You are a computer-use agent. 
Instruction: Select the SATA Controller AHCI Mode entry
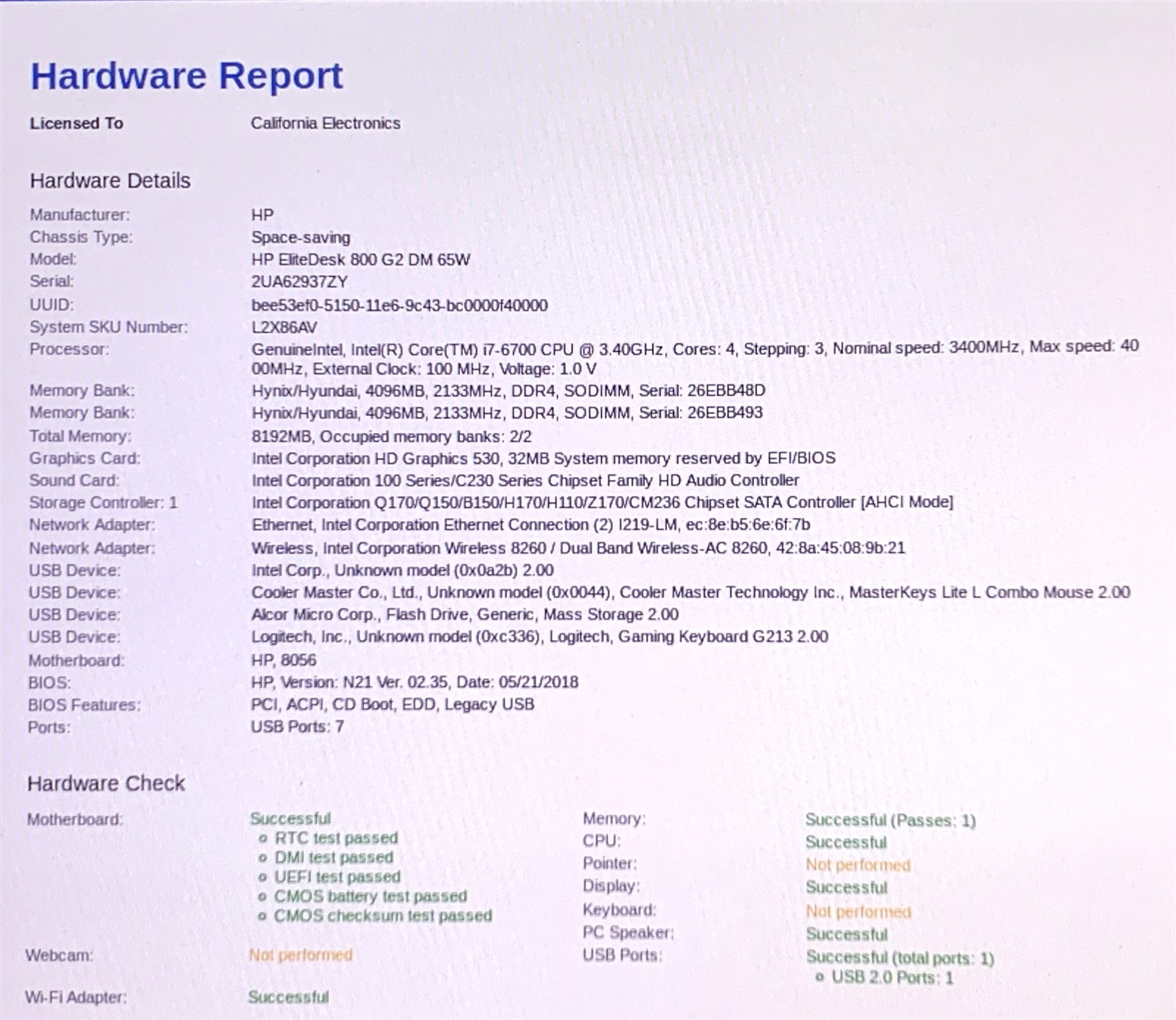pos(603,503)
